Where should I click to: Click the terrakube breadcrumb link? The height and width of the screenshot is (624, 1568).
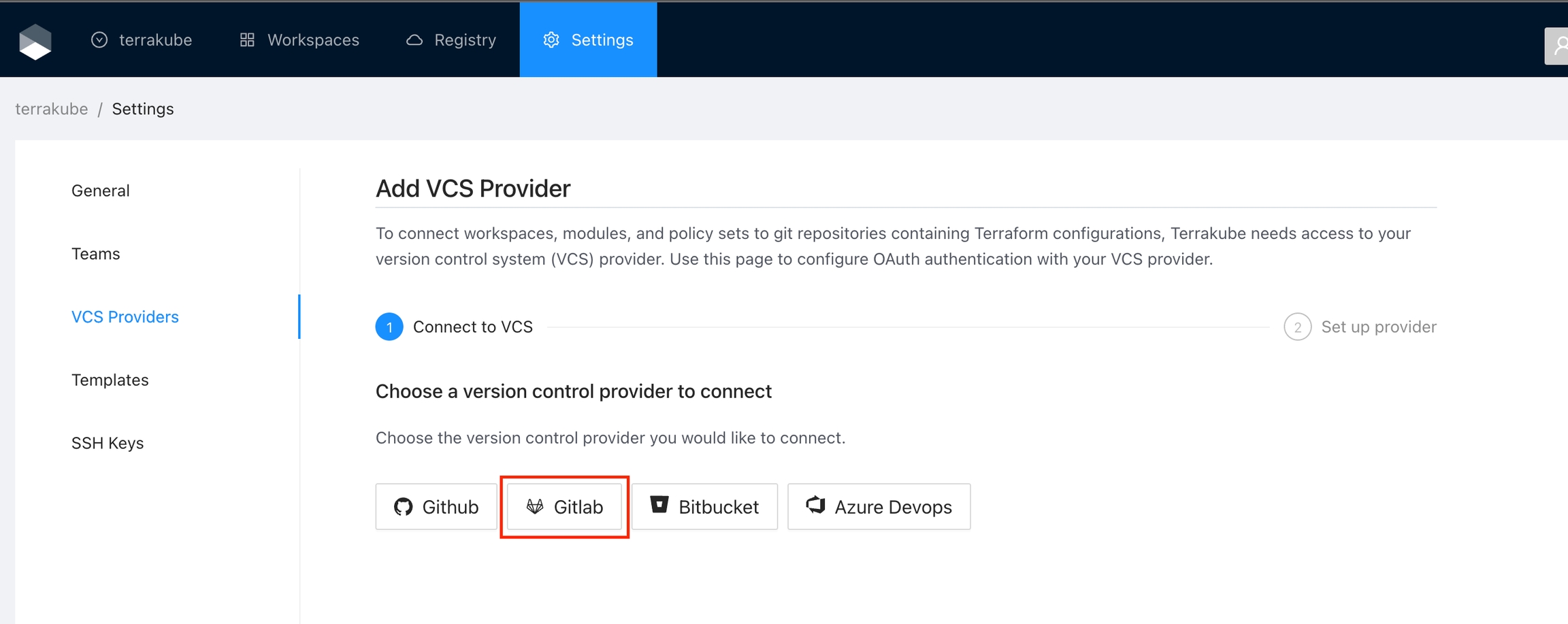click(x=52, y=109)
